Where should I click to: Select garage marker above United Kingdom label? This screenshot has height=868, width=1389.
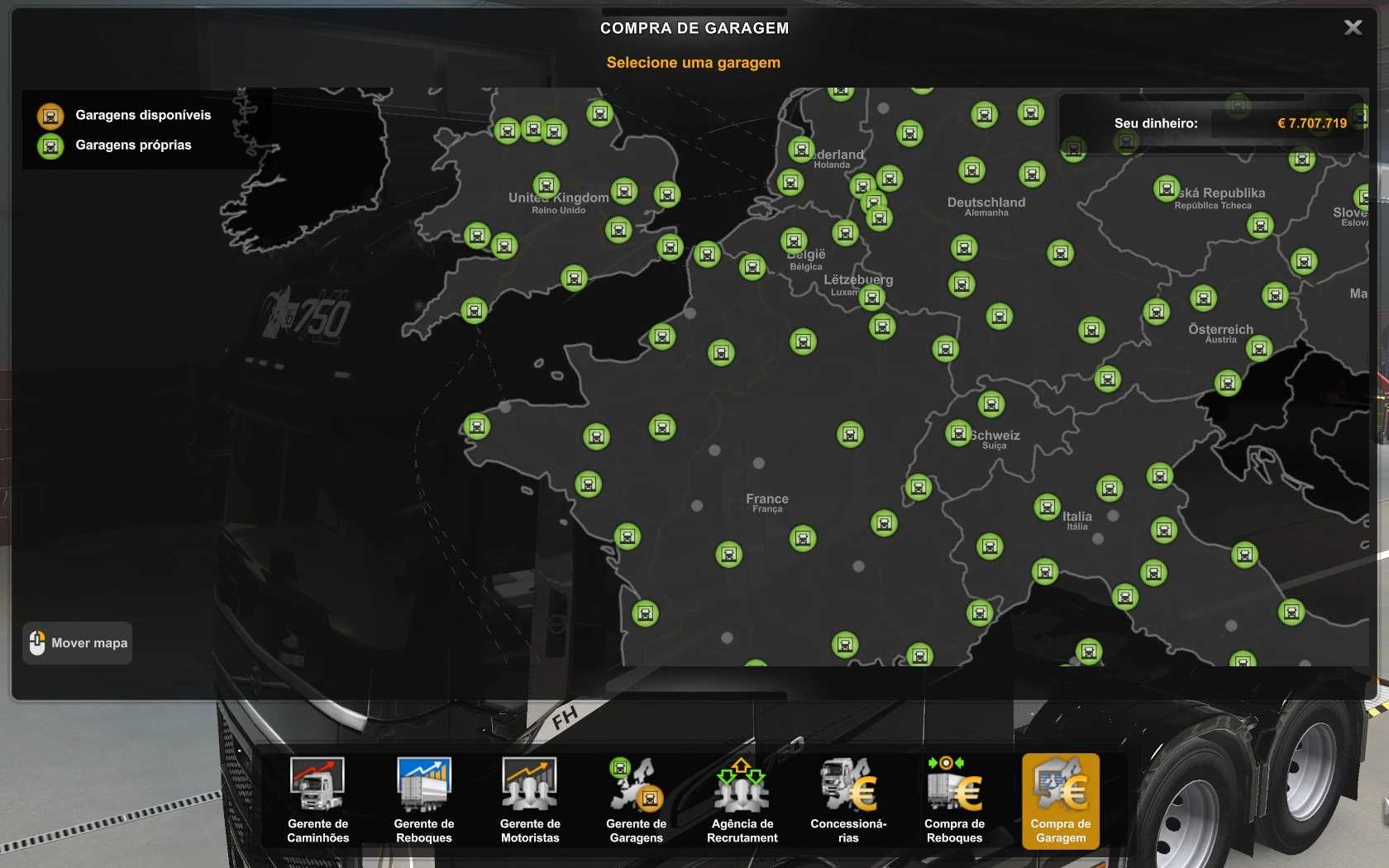pyautogui.click(x=546, y=184)
